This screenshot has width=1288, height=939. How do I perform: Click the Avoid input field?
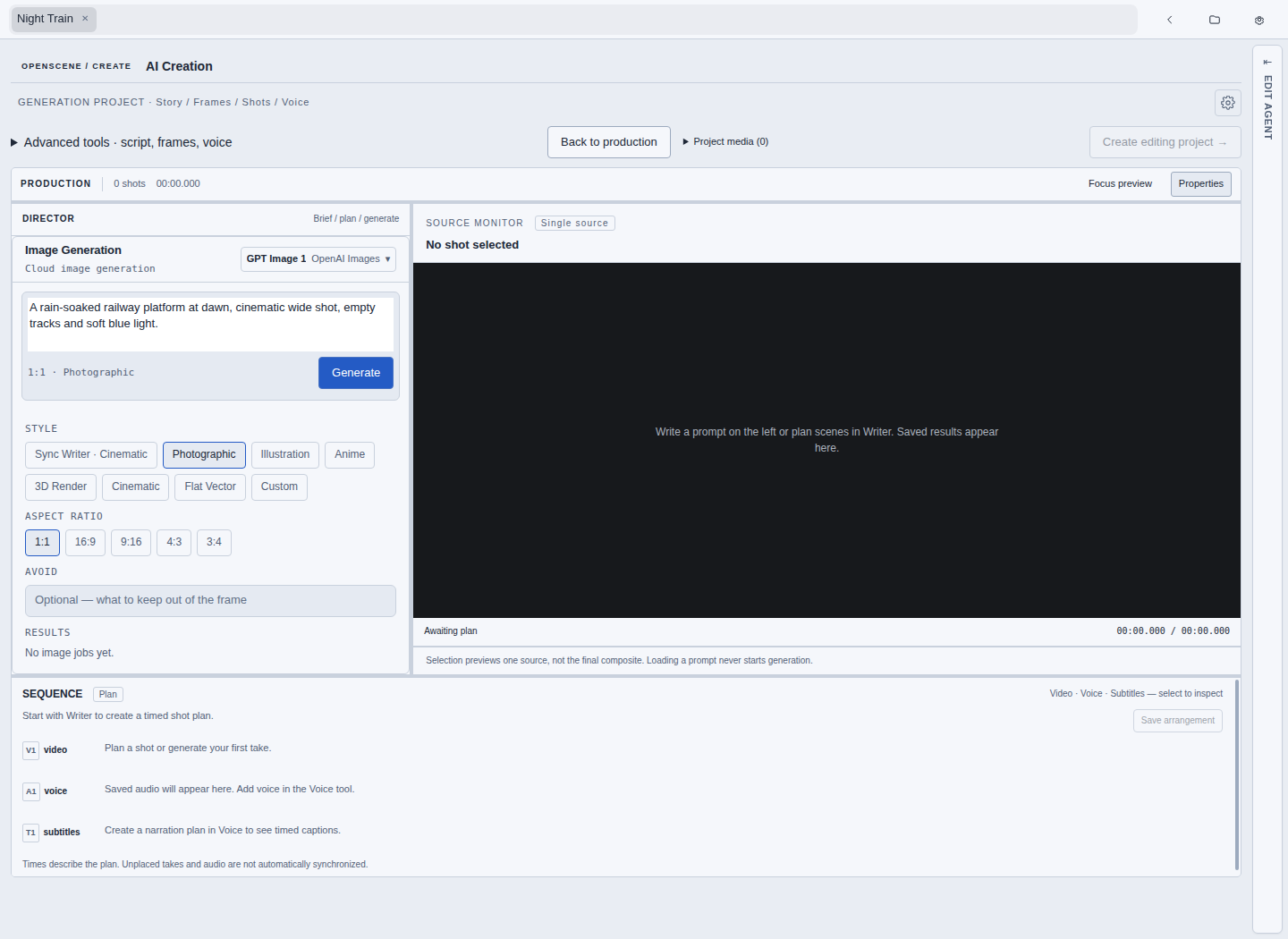click(210, 601)
